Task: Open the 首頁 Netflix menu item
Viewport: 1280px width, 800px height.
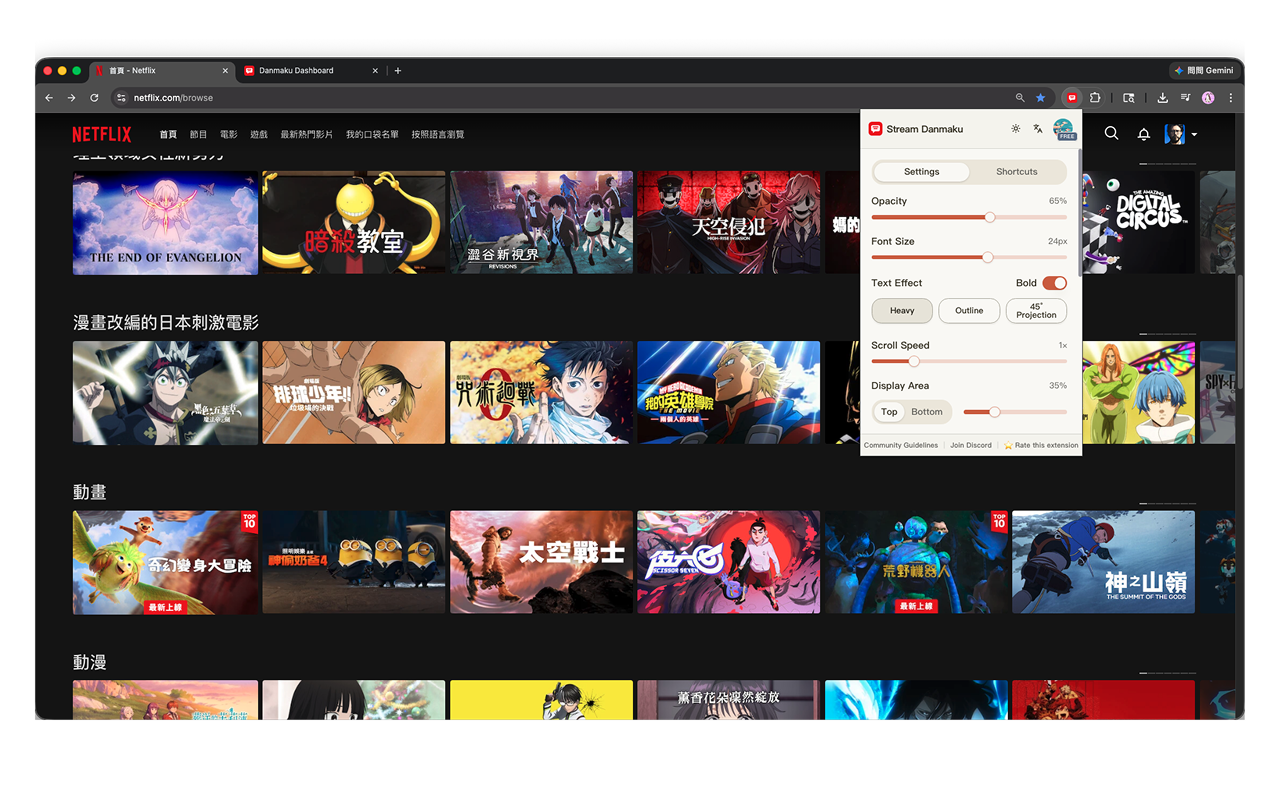Action: (x=168, y=134)
